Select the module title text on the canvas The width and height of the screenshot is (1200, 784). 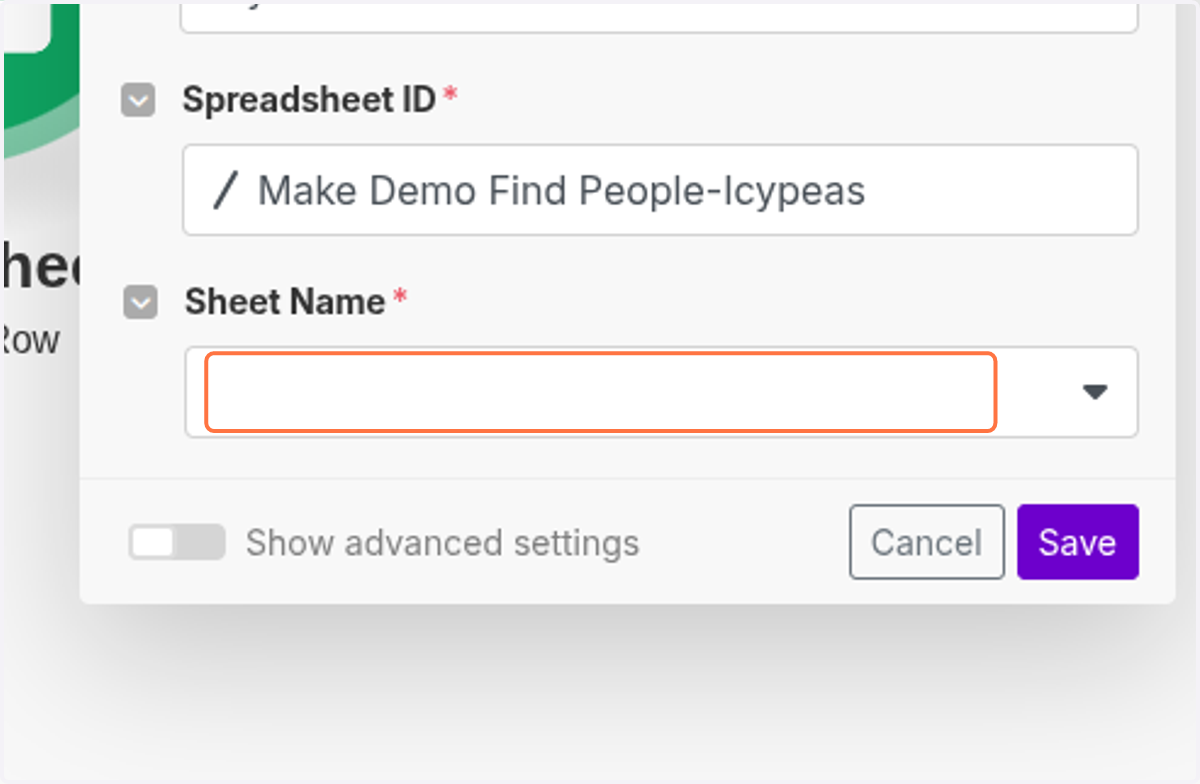(40, 266)
